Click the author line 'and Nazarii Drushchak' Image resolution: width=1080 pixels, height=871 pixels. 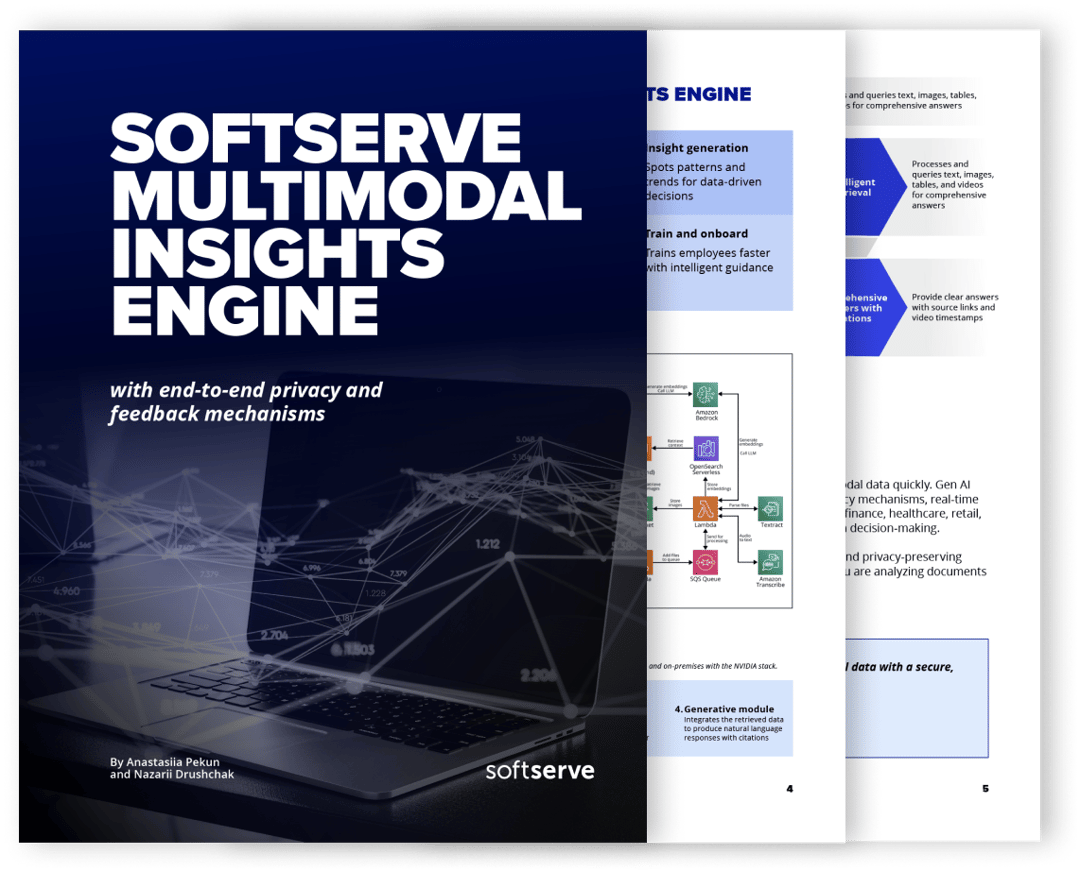(x=172, y=775)
